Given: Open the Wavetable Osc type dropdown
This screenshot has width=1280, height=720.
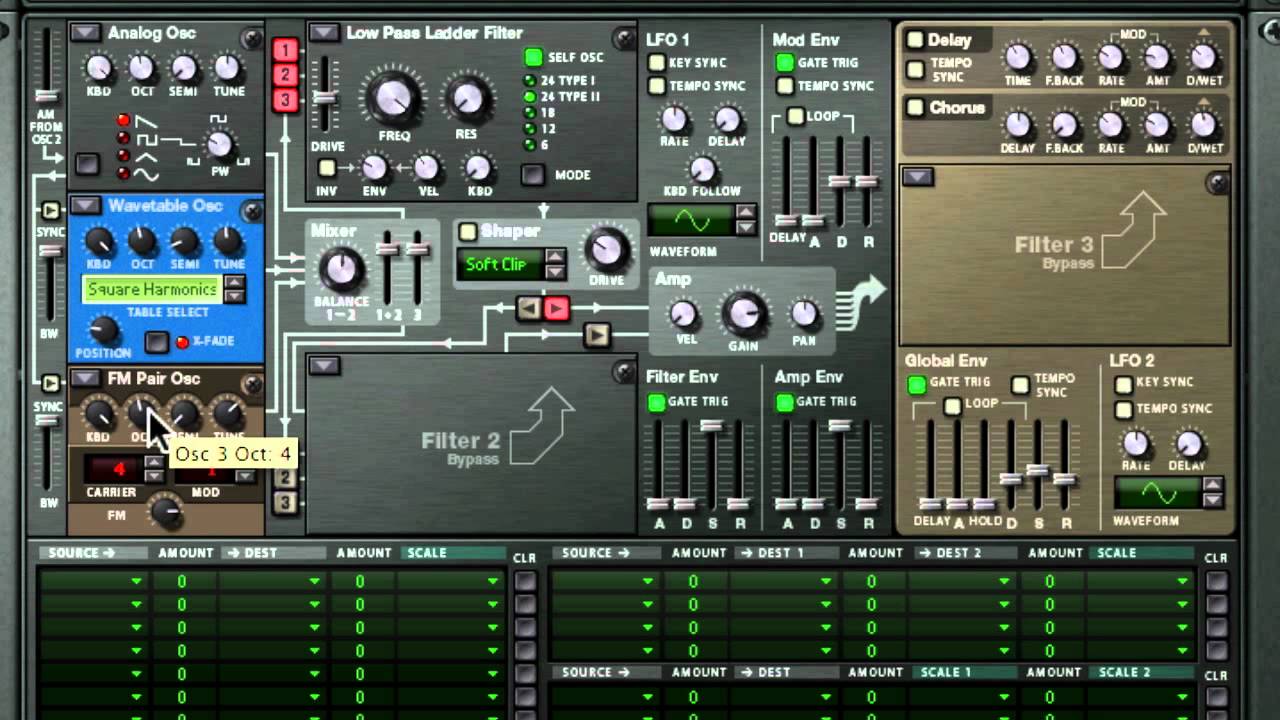Looking at the screenshot, I should 85,206.
